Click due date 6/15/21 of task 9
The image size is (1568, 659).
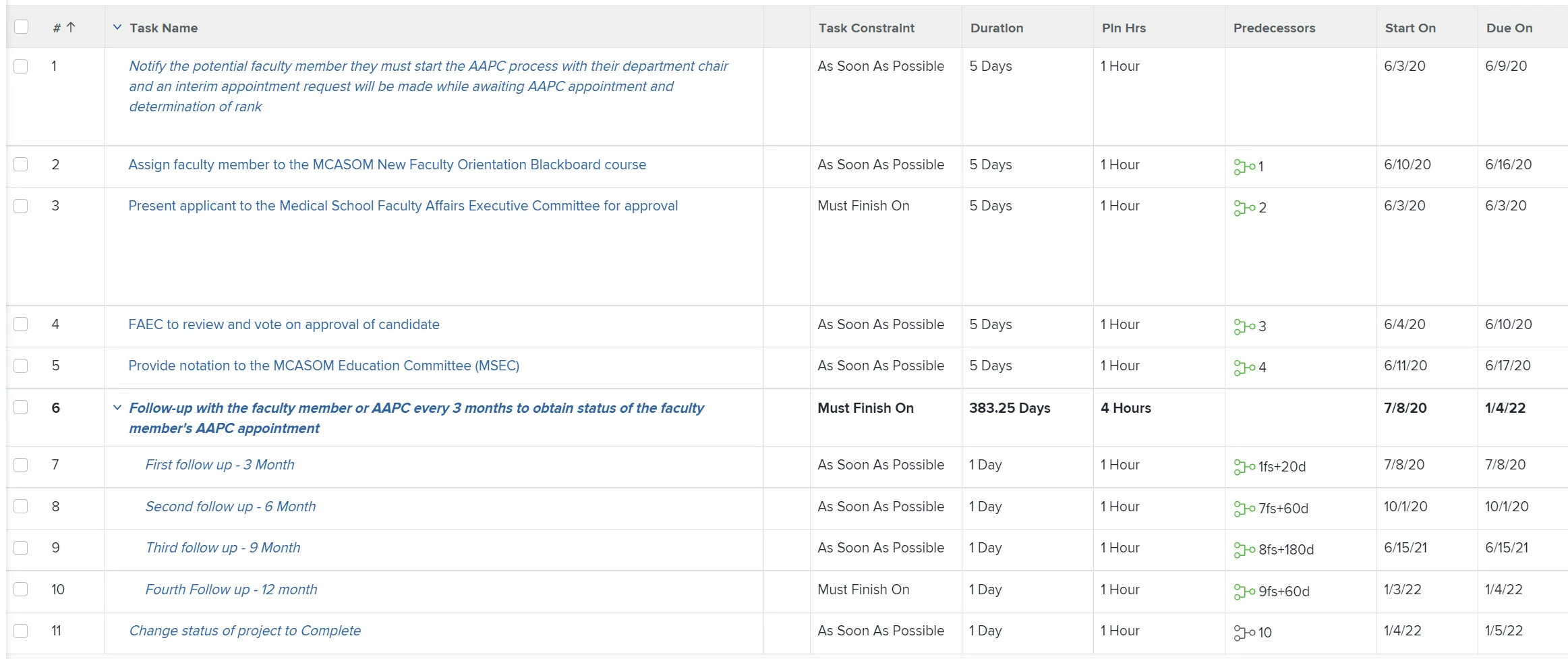[1507, 548]
